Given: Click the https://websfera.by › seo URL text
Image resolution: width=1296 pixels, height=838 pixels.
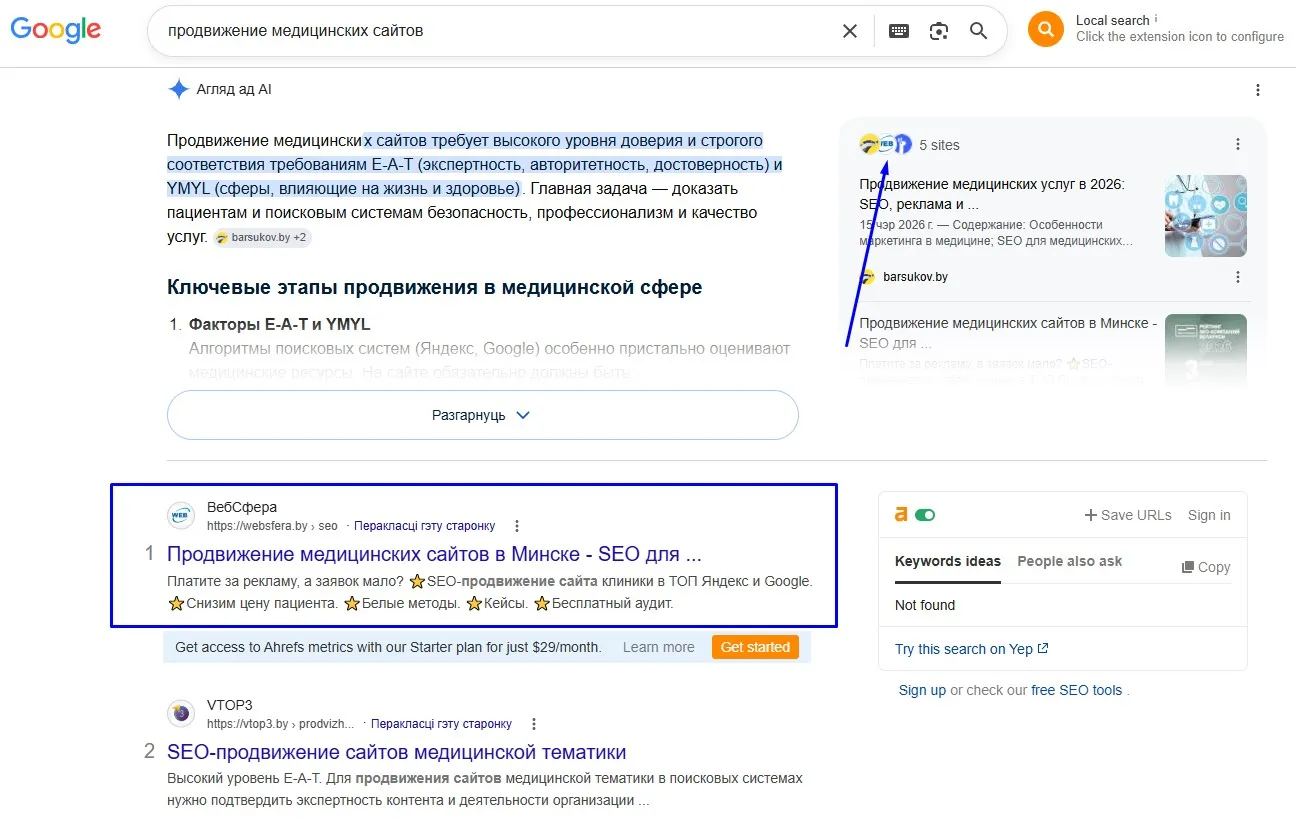Looking at the screenshot, I should coord(272,526).
